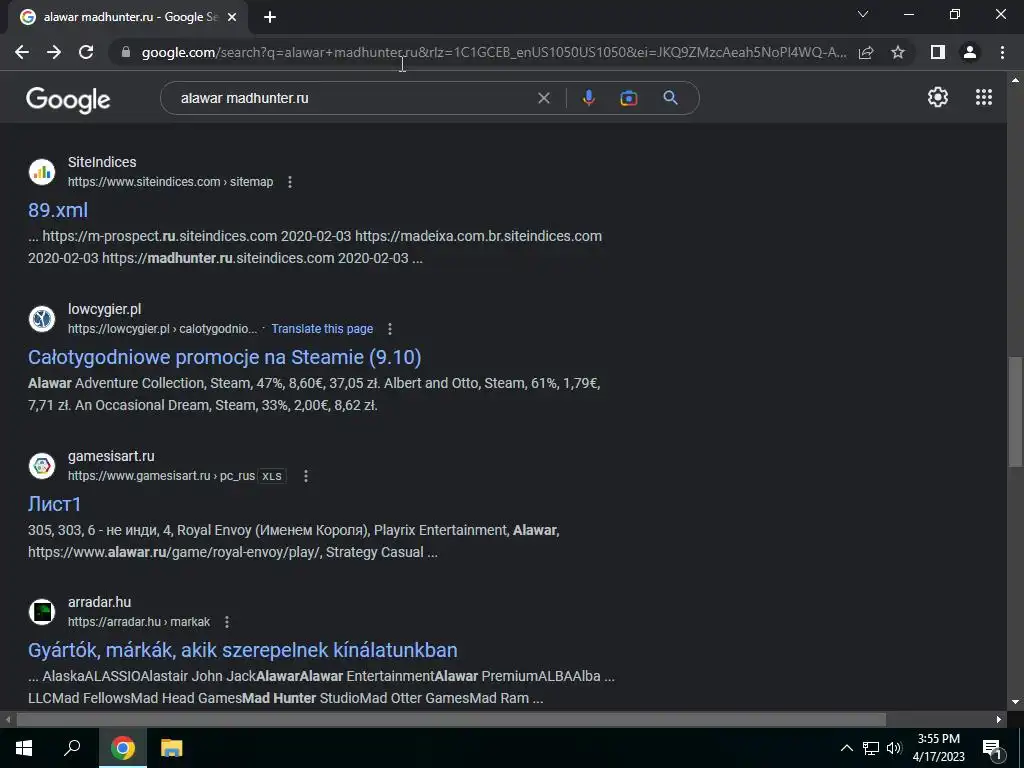
Task: Close the alawar madhunter.ru tab
Action: 232,18
